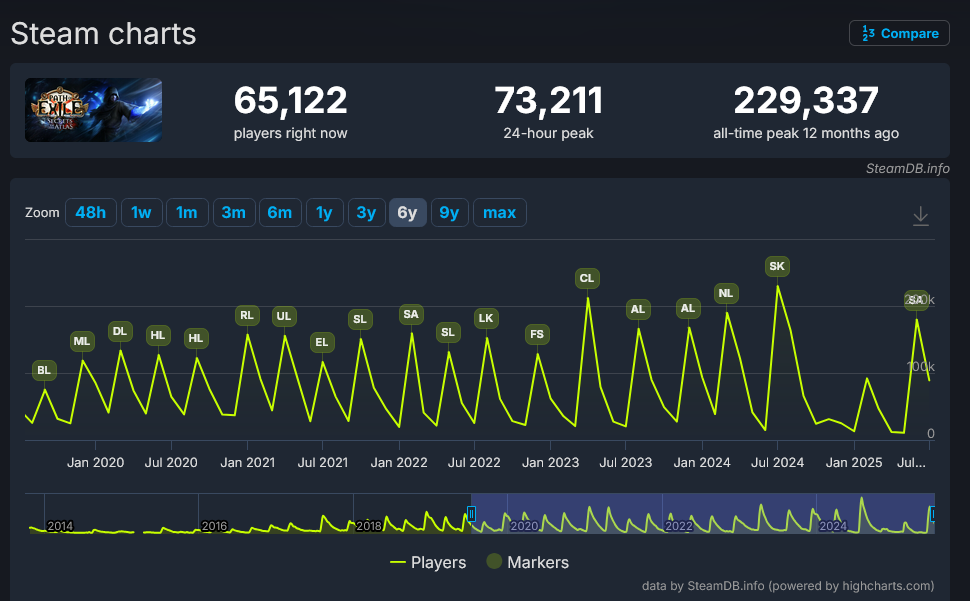Set zoom to 48h
Viewport: 970px width, 601px height.
click(x=90, y=213)
